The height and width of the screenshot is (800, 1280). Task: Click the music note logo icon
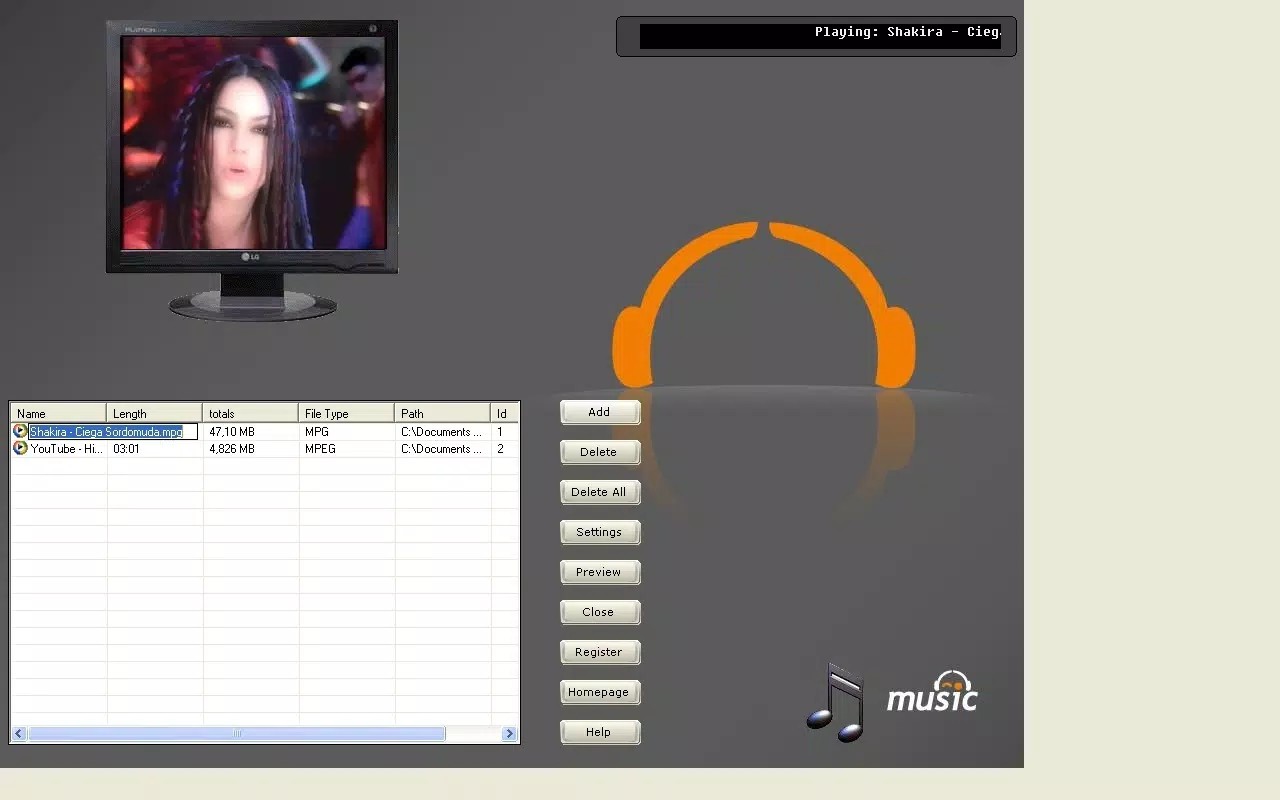coord(836,702)
